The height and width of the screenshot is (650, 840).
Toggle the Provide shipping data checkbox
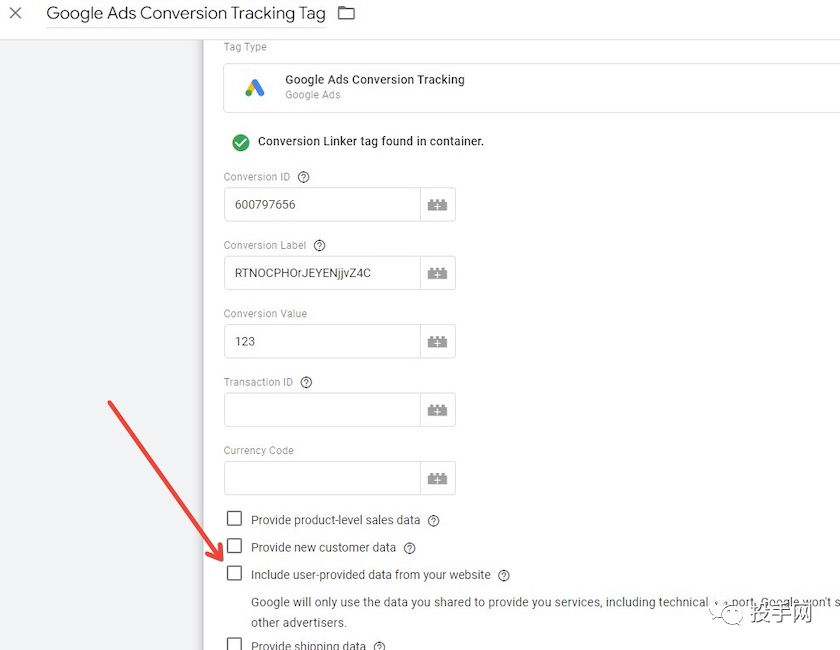coord(234,645)
